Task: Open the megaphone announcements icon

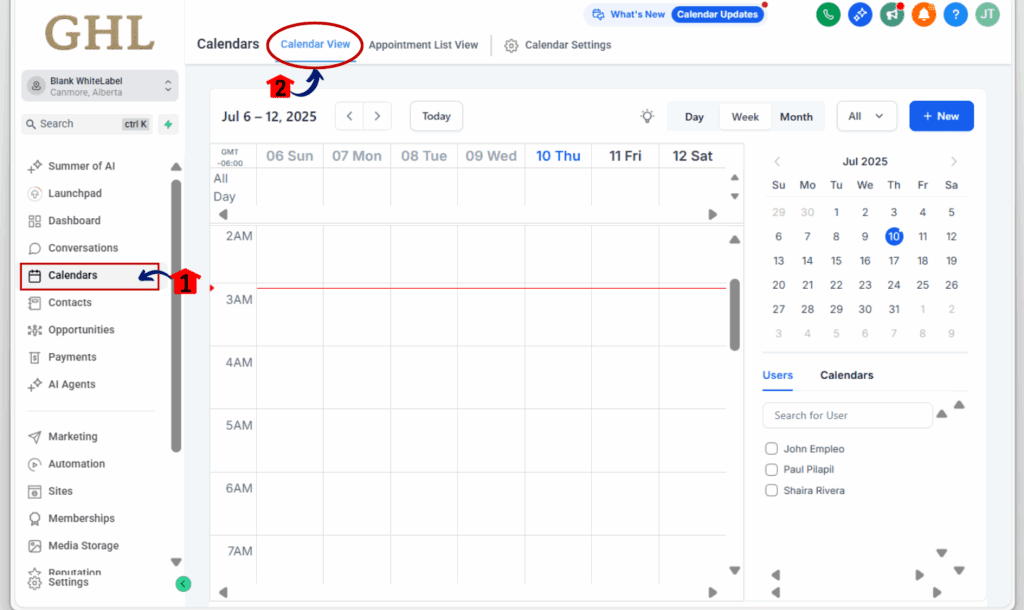Action: 891,14
